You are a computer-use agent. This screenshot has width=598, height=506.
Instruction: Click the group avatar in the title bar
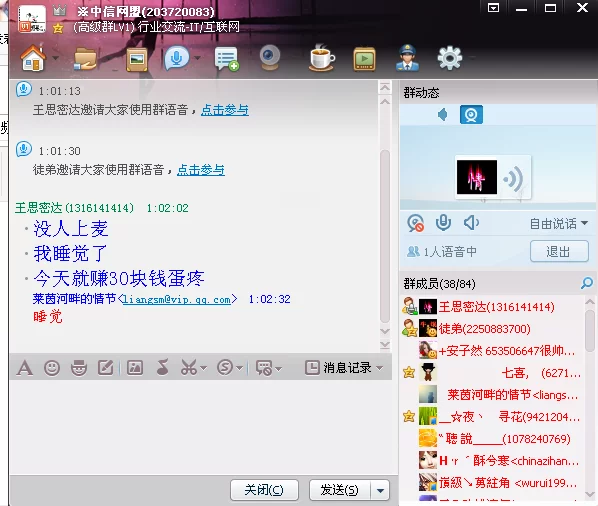(x=32, y=19)
